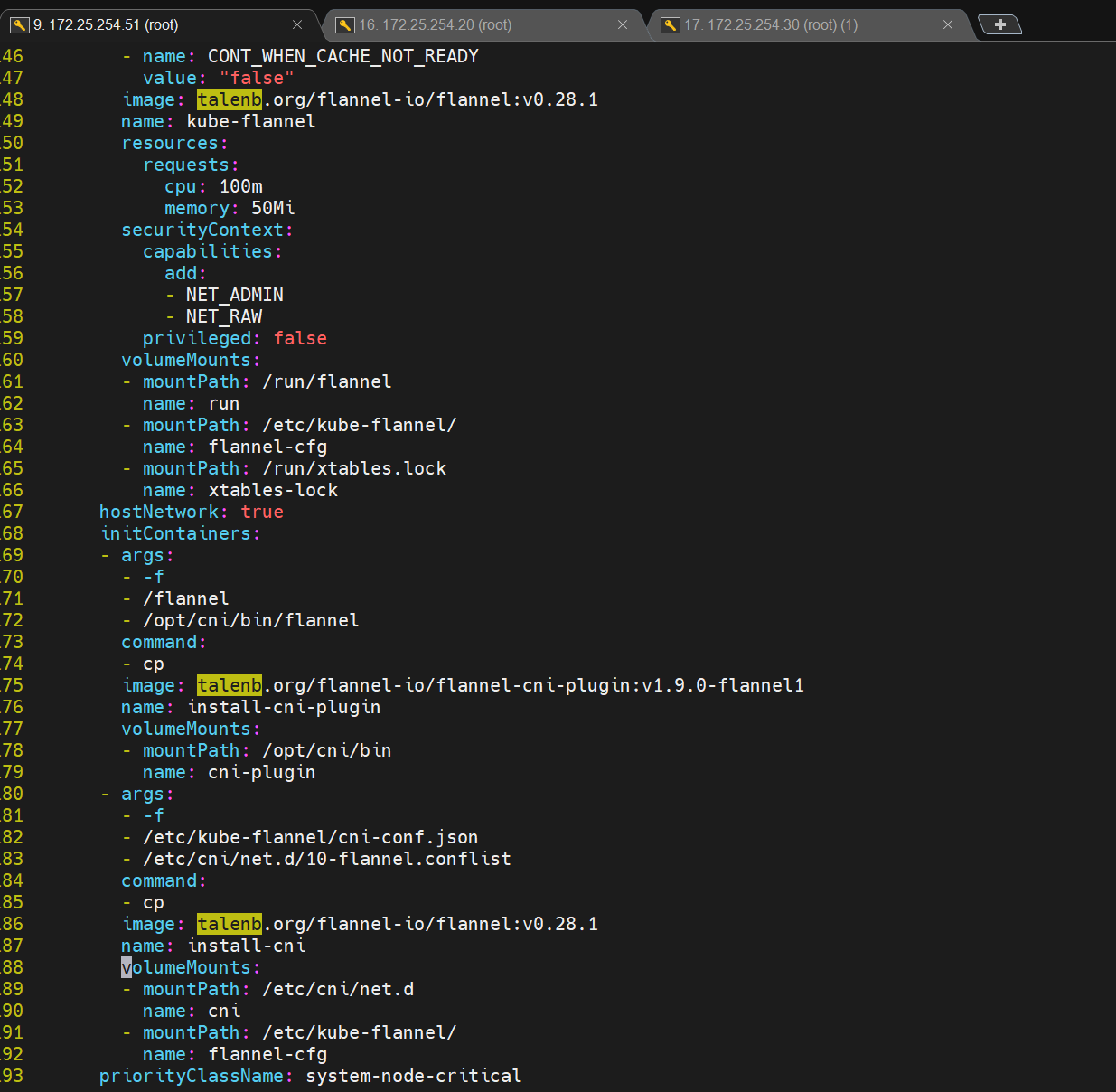This screenshot has height=1092, width=1116.
Task: Click the wrench icon on the 172.25.254.30 tab
Action: coord(671,24)
